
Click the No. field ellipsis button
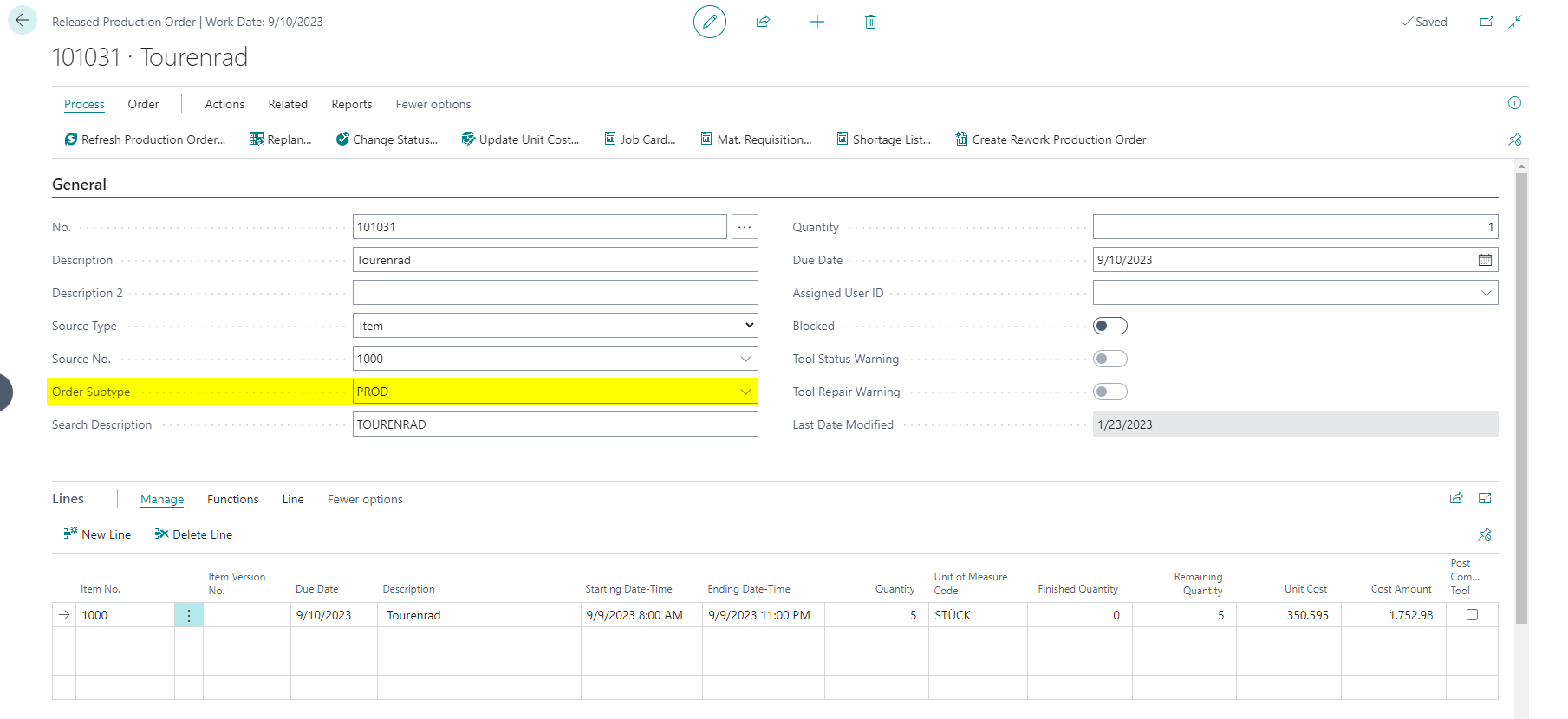(x=745, y=227)
